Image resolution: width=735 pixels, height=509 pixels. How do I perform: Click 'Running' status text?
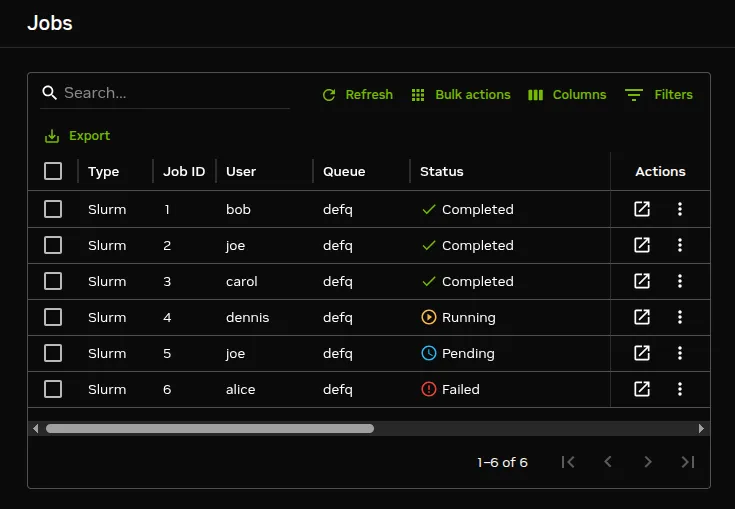click(x=469, y=318)
